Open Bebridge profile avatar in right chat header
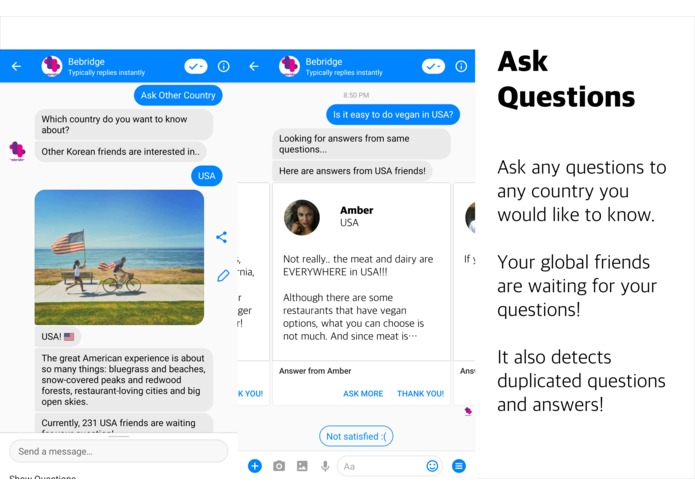This screenshot has width=695, height=494. (289, 66)
